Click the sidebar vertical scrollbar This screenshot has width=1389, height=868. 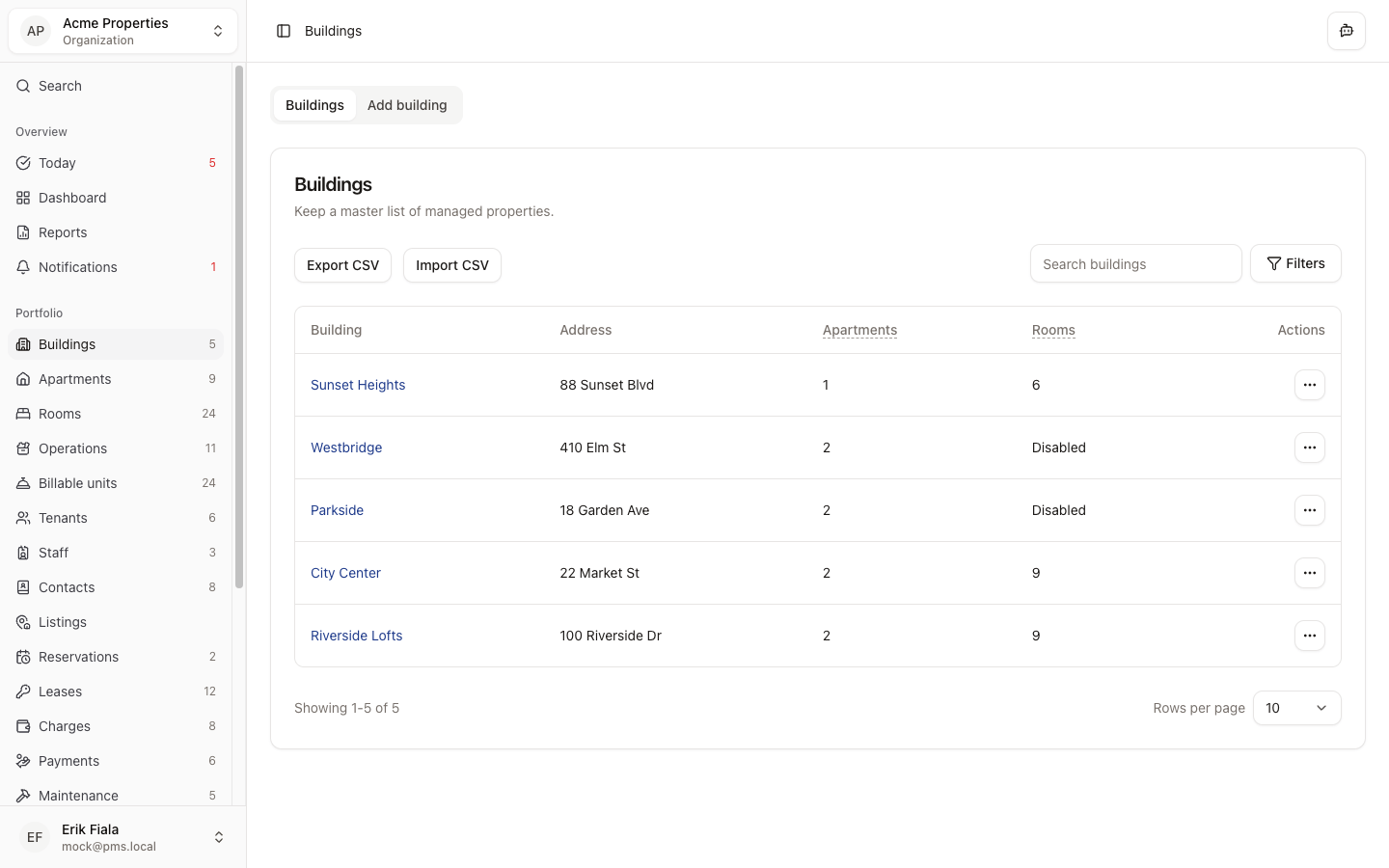(239, 328)
